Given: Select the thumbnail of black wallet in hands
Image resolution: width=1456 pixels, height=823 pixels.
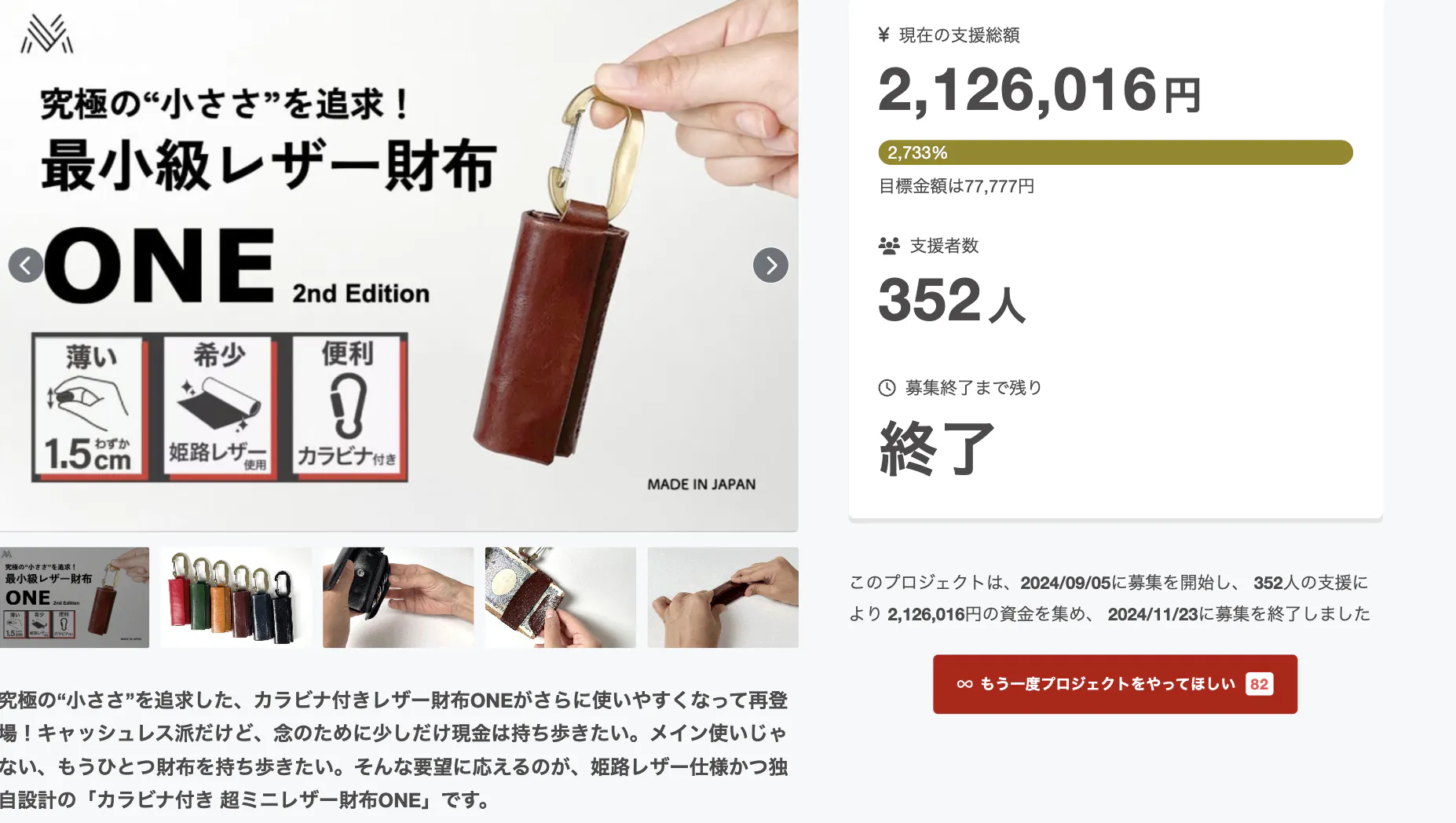Looking at the screenshot, I should coord(398,598).
